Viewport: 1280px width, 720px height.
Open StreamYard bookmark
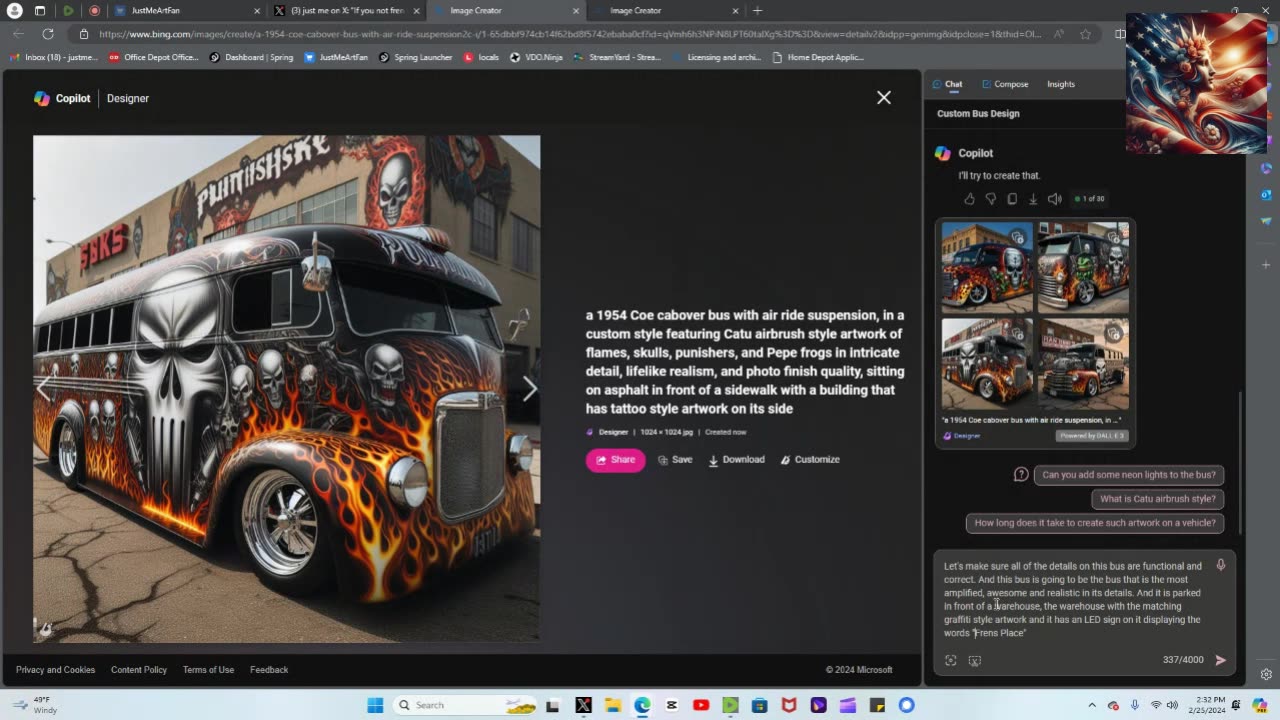click(617, 57)
